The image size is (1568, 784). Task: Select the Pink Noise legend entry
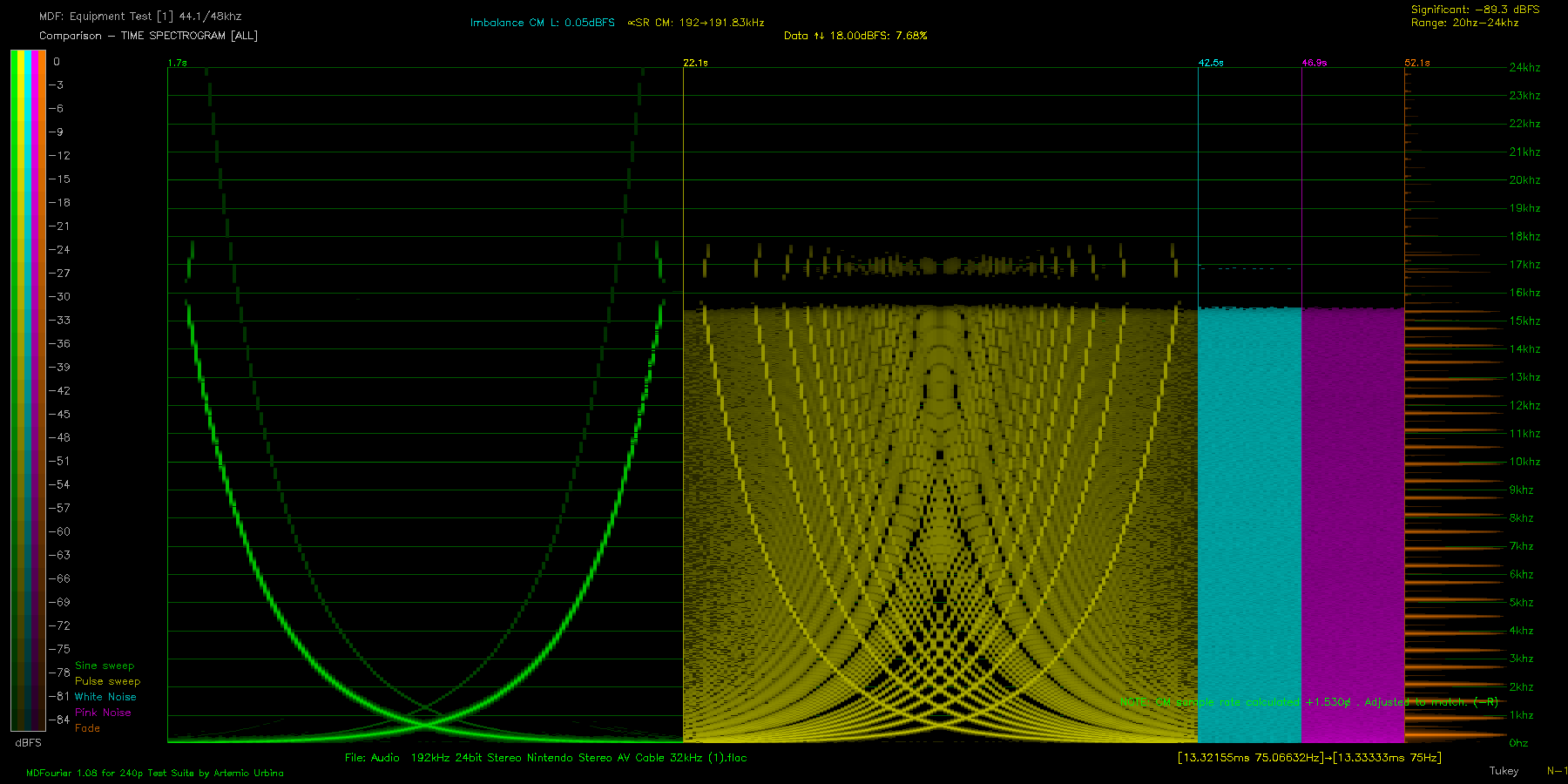(x=103, y=713)
